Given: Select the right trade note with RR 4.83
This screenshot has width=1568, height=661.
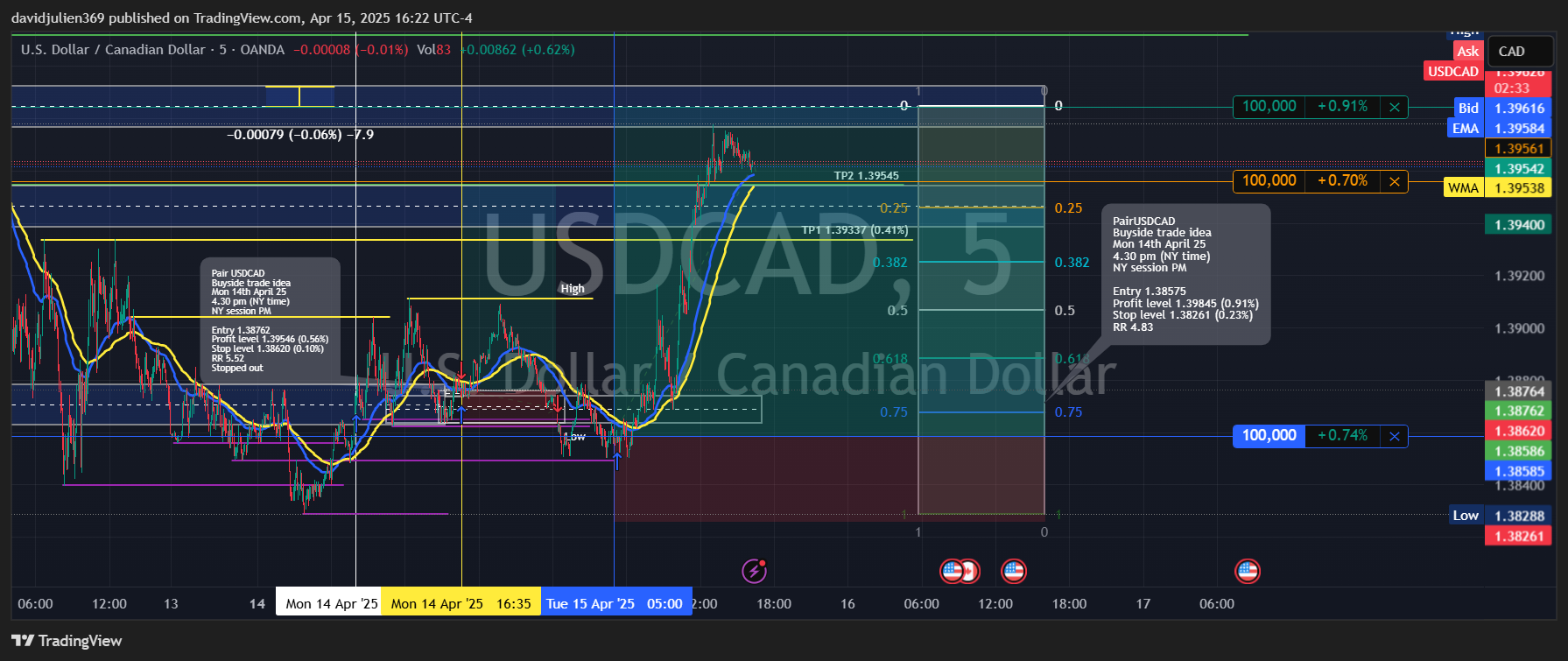Looking at the screenshot, I should coord(1185,274).
